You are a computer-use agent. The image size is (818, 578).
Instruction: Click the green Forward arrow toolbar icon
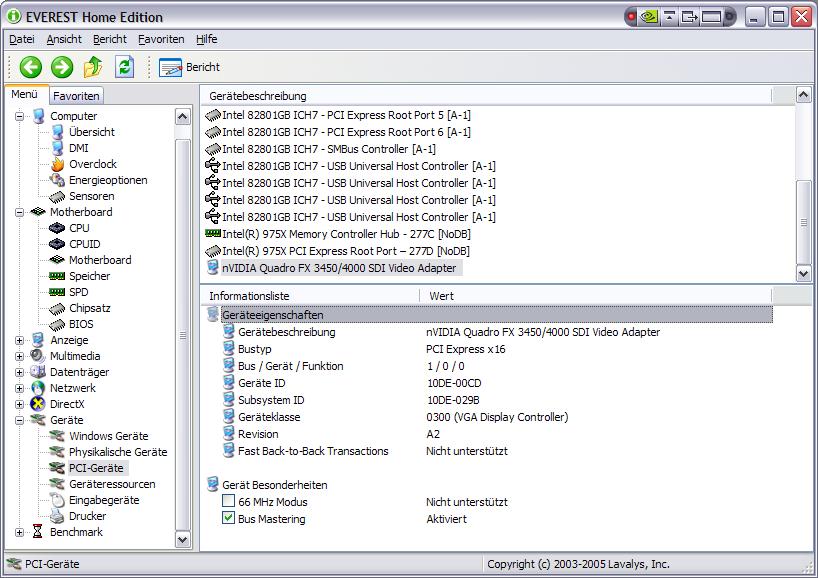tap(62, 67)
